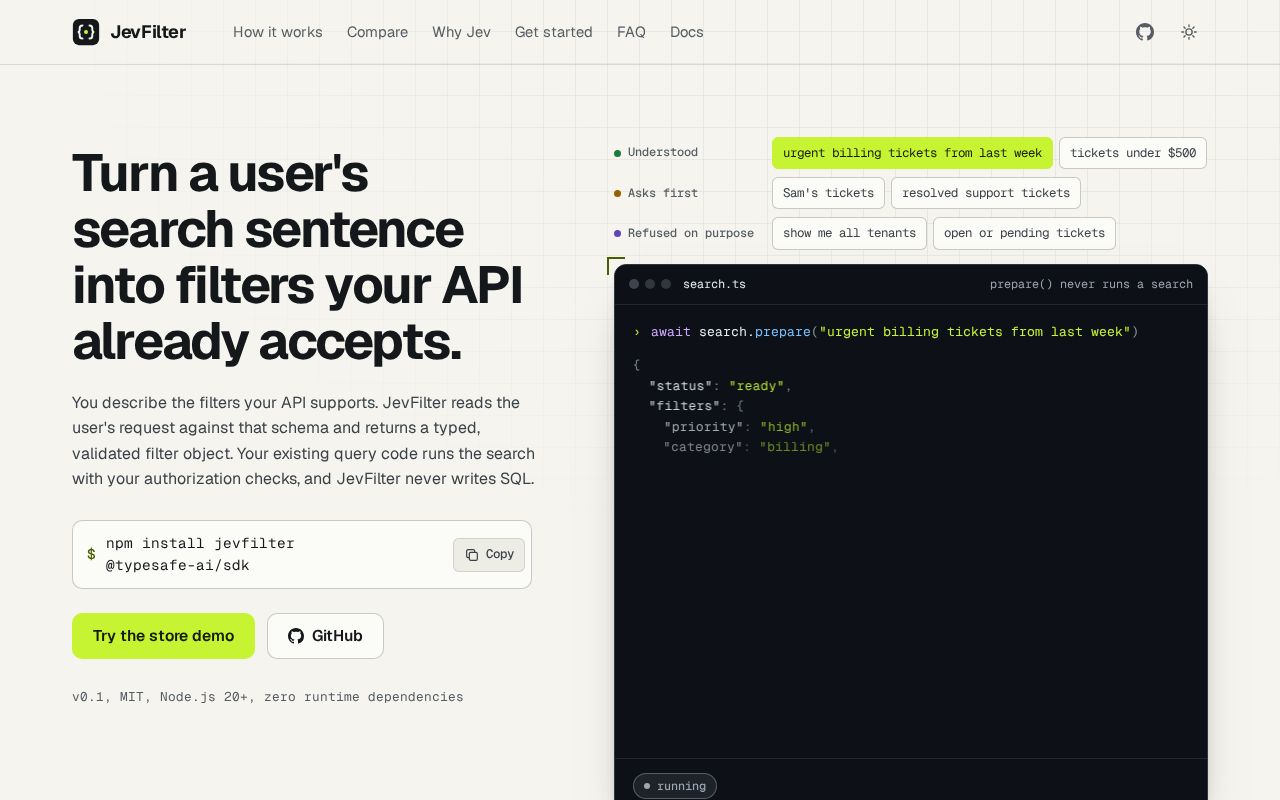
Task: Choose 'show me all tenants' example chip
Action: point(849,233)
